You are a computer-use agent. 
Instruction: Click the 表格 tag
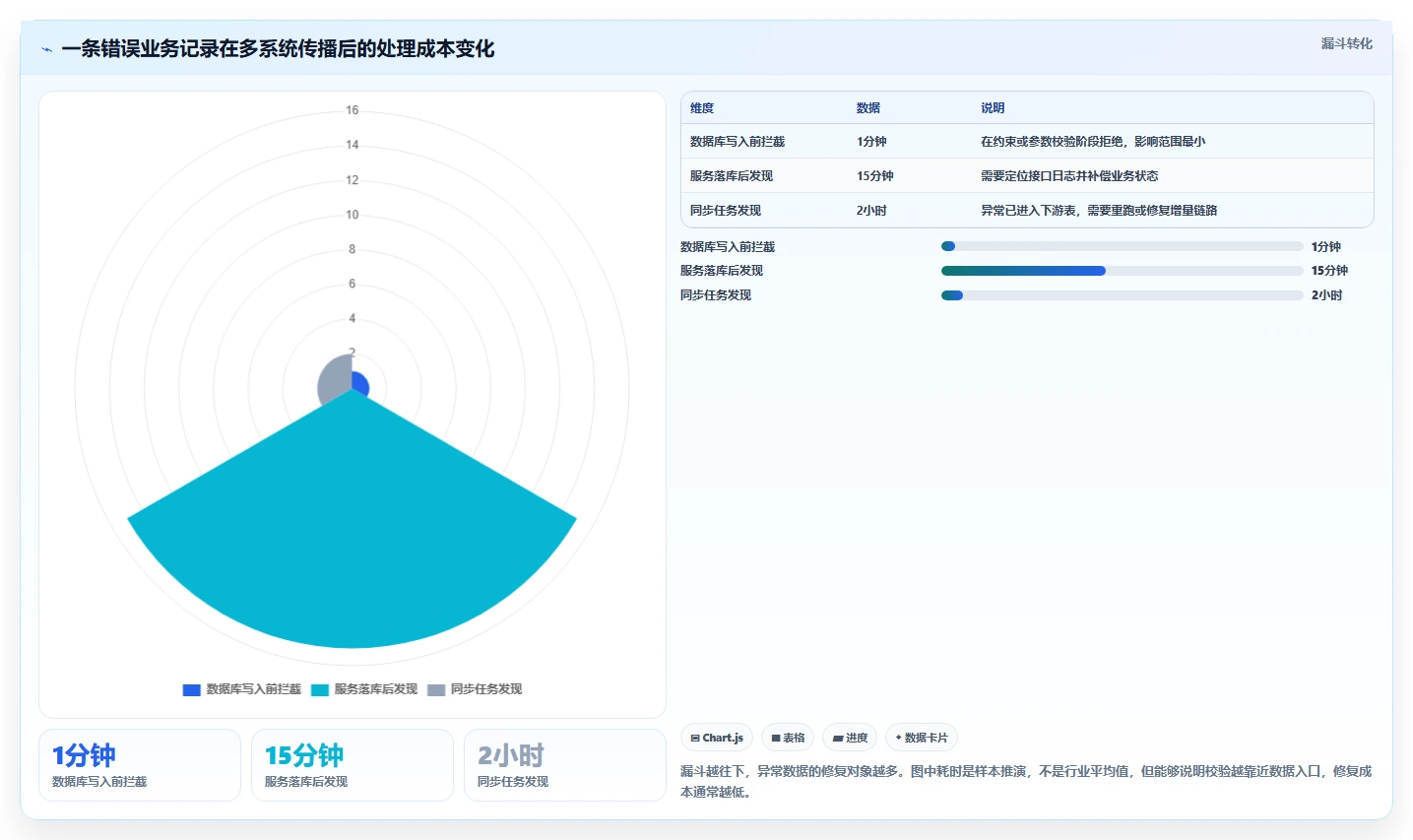click(x=788, y=738)
